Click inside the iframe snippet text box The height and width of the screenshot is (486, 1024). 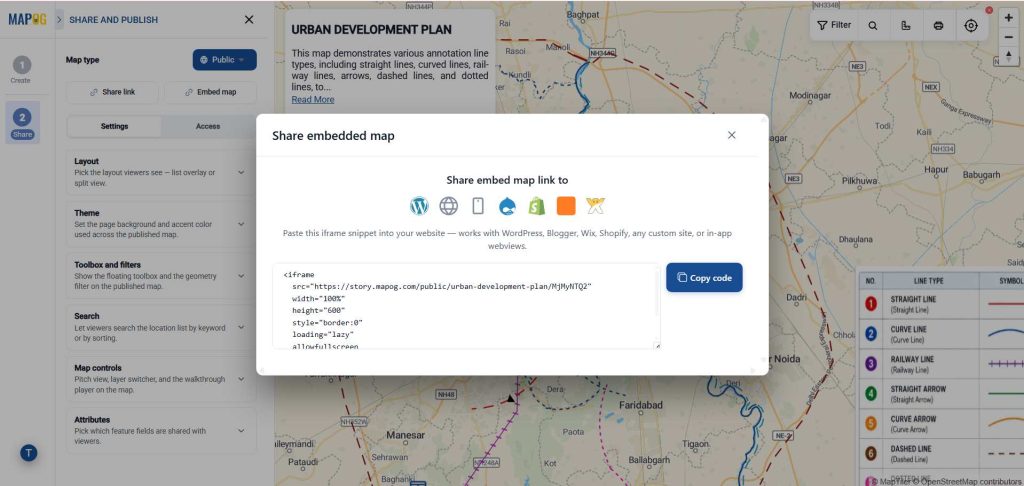coord(466,306)
